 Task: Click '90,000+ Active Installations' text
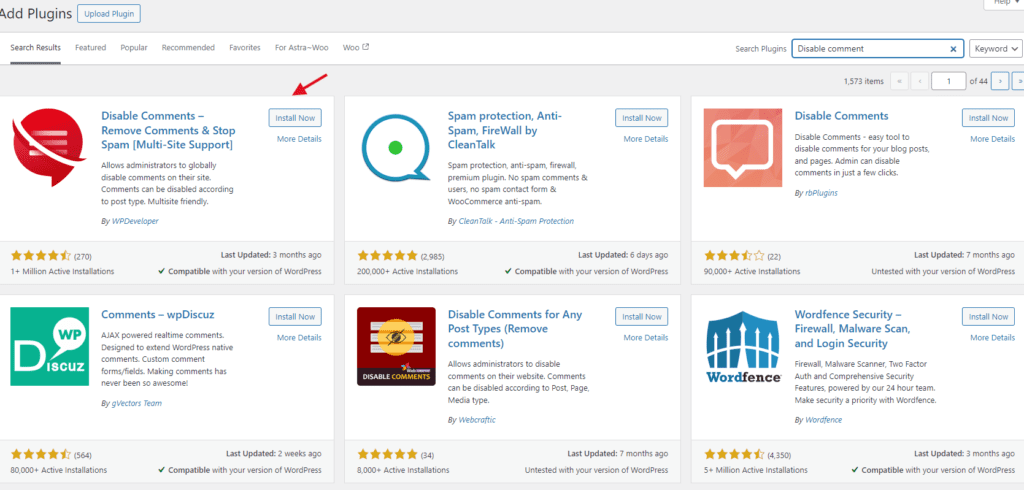click(x=752, y=271)
